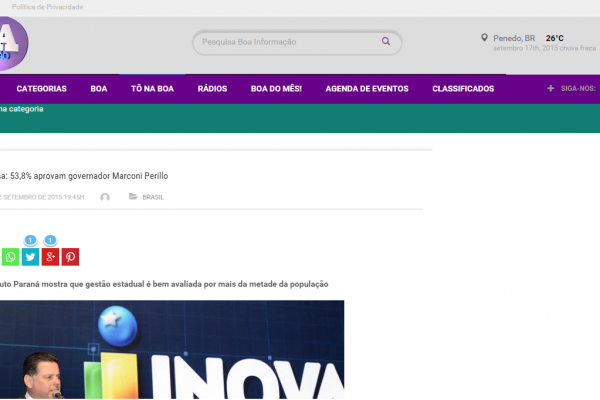Open the CATEGORIAS menu
Screen dimensions: 600x400
pos(42,89)
